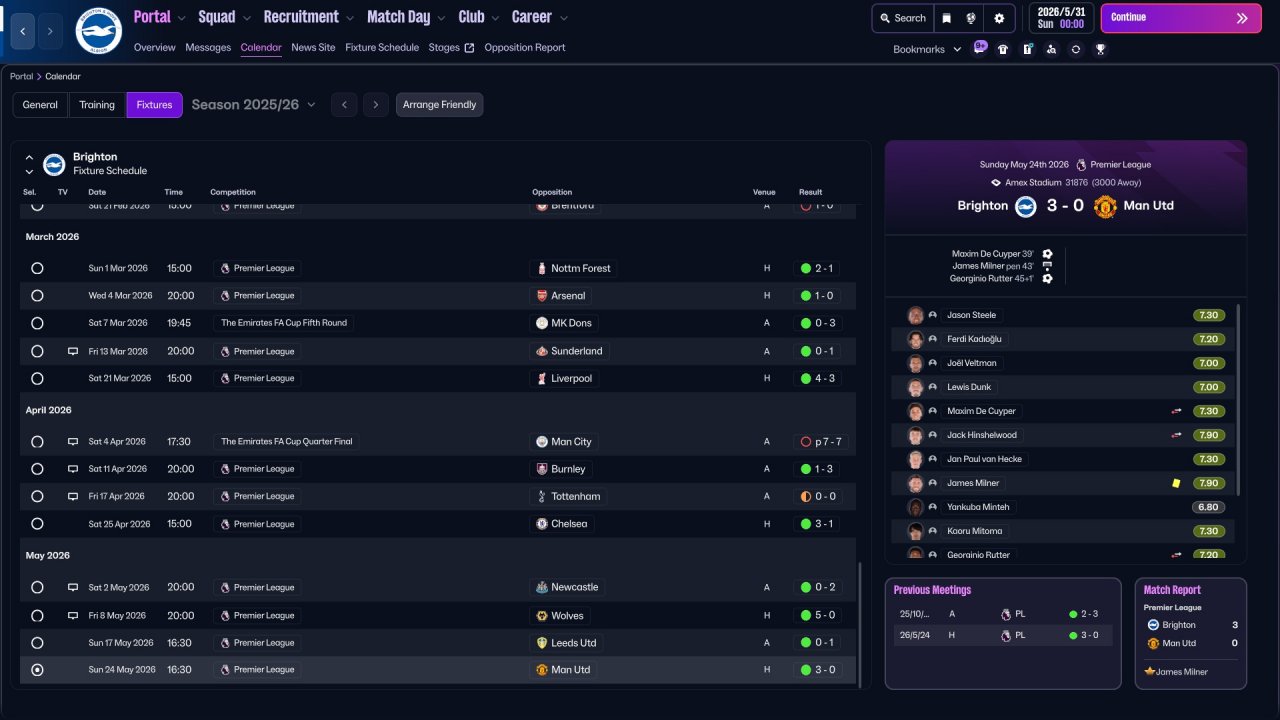
Task: Open the Messages submenu item
Action: pos(208,48)
